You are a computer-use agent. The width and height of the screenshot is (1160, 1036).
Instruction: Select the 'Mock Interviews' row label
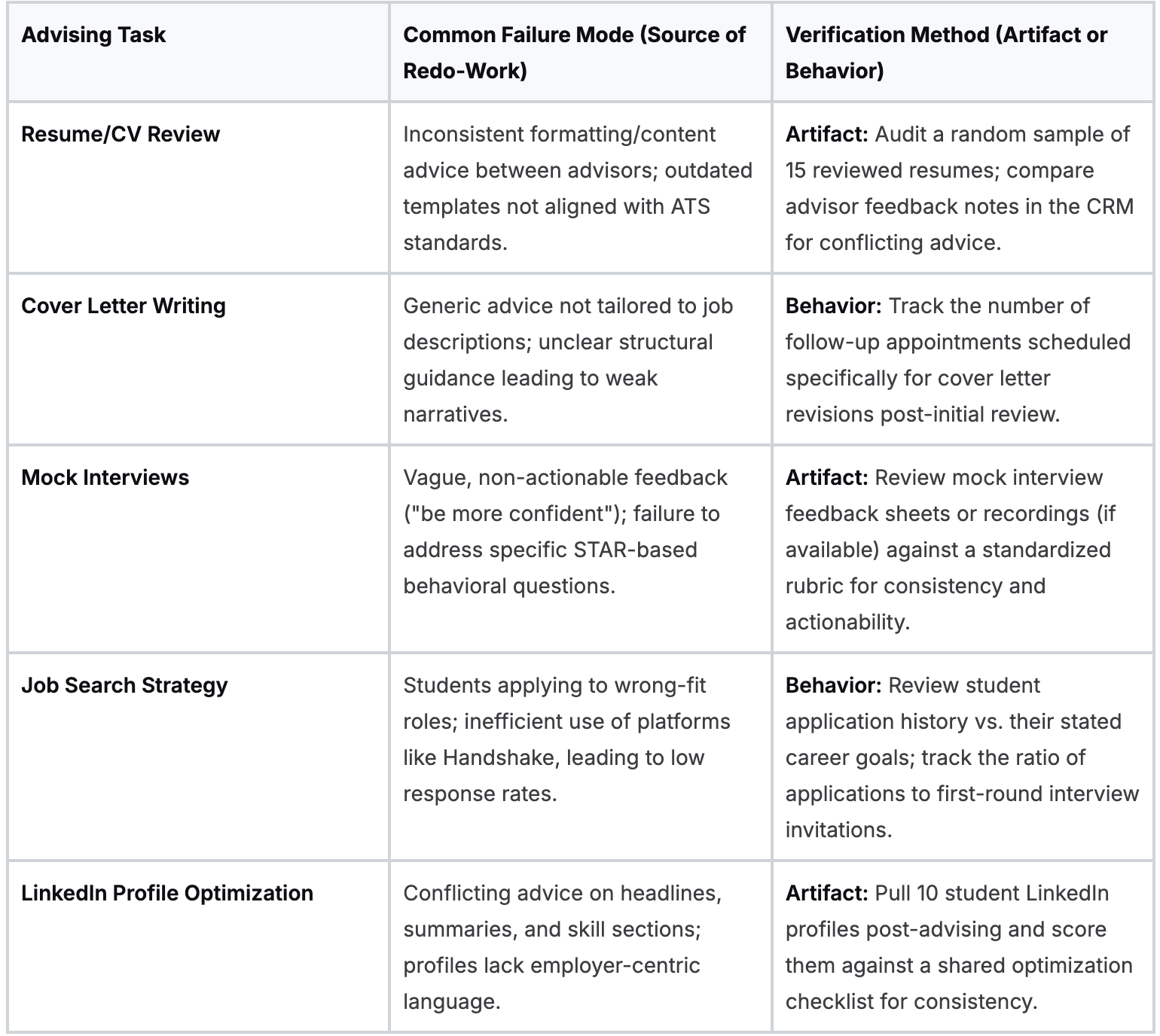pos(105,478)
